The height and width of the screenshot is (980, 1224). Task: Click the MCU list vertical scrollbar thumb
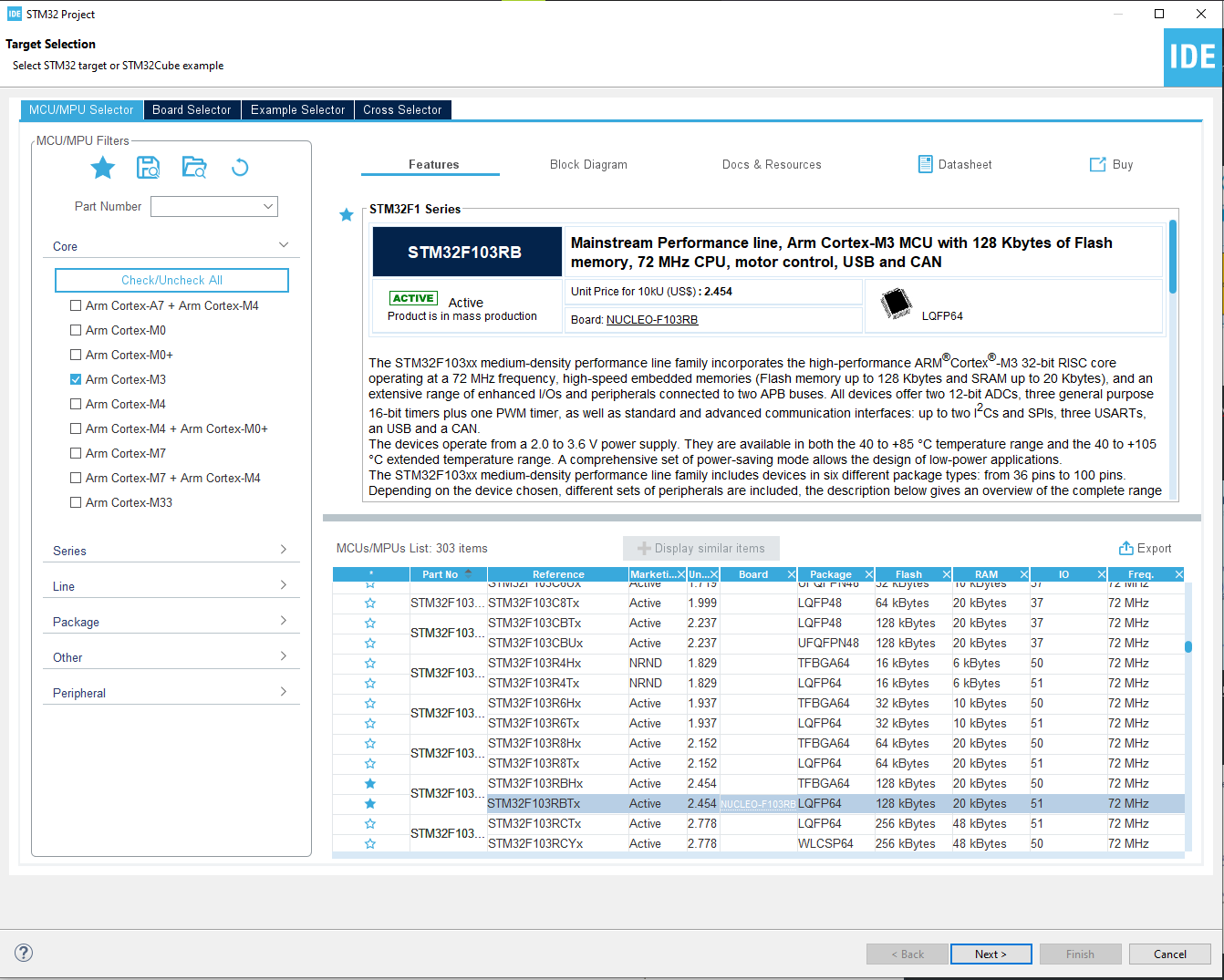point(1188,646)
